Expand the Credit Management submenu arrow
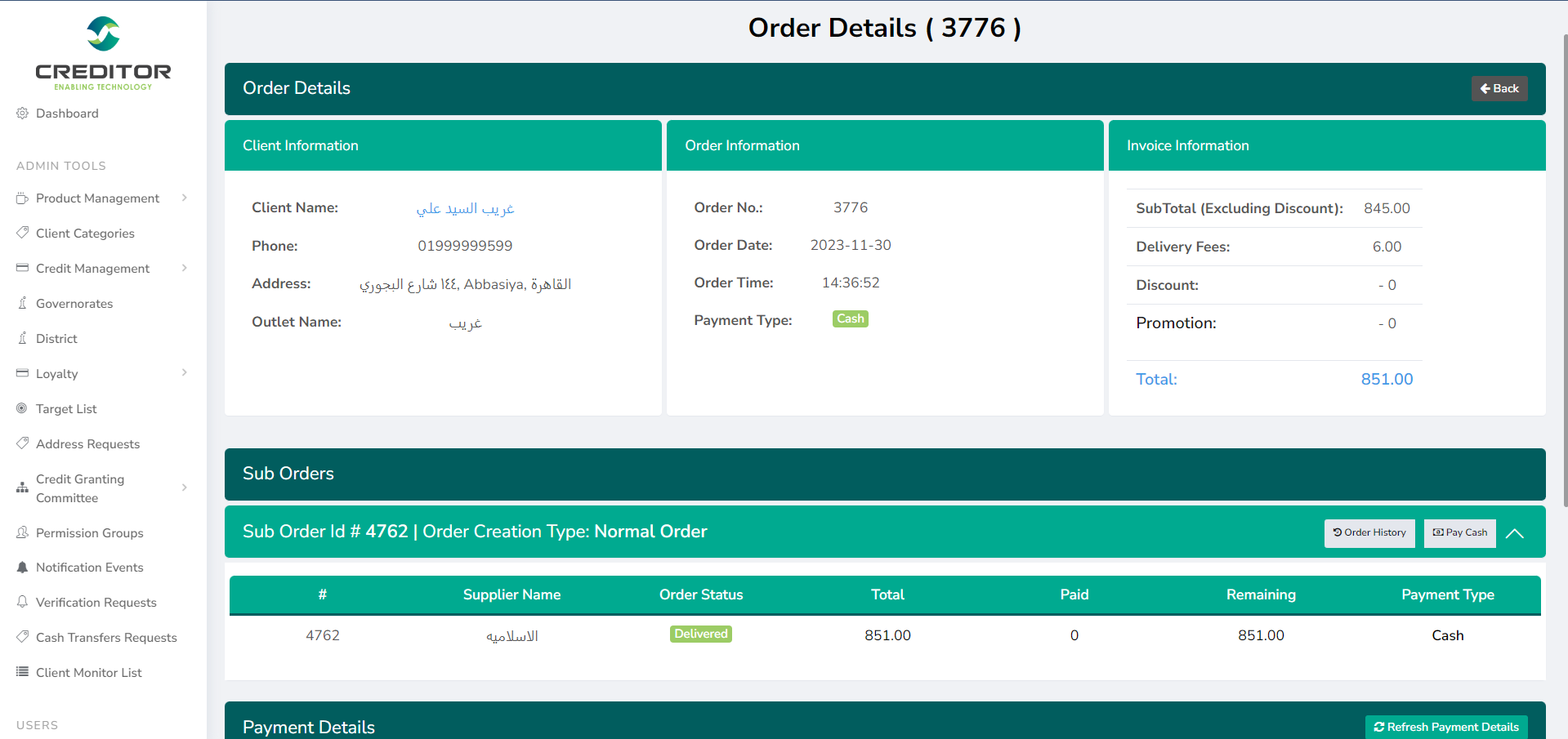The height and width of the screenshot is (739, 1568). click(x=185, y=268)
